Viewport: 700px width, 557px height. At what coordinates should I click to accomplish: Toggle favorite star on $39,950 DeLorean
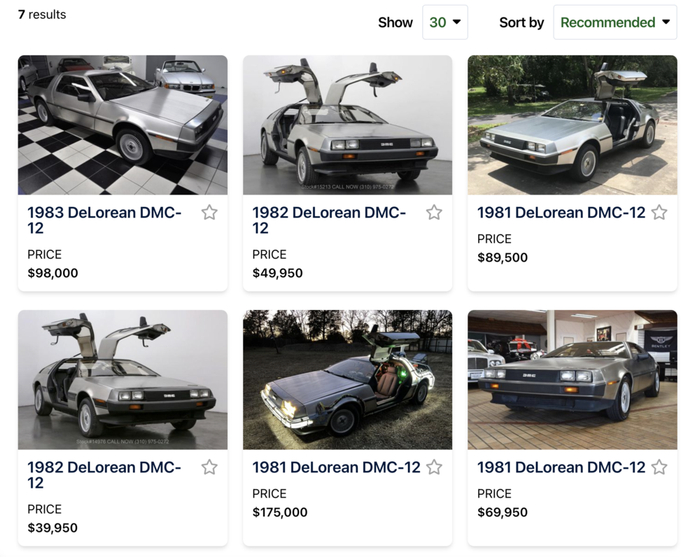click(209, 467)
